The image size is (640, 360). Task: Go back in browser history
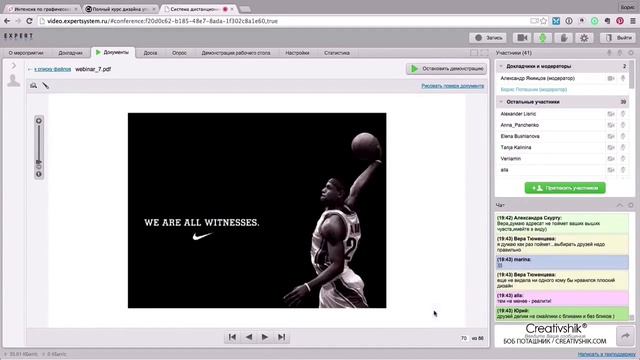pos(7,21)
